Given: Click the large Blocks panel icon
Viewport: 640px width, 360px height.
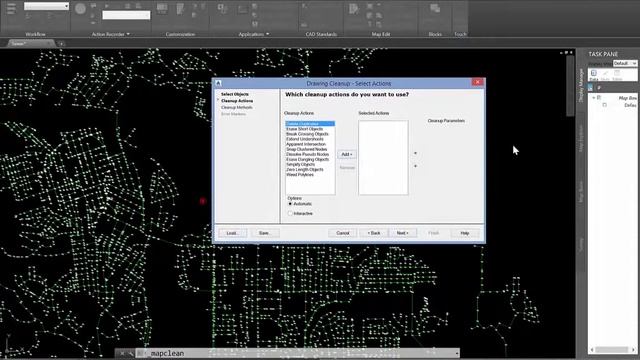Looking at the screenshot, I should (x=435, y=9).
